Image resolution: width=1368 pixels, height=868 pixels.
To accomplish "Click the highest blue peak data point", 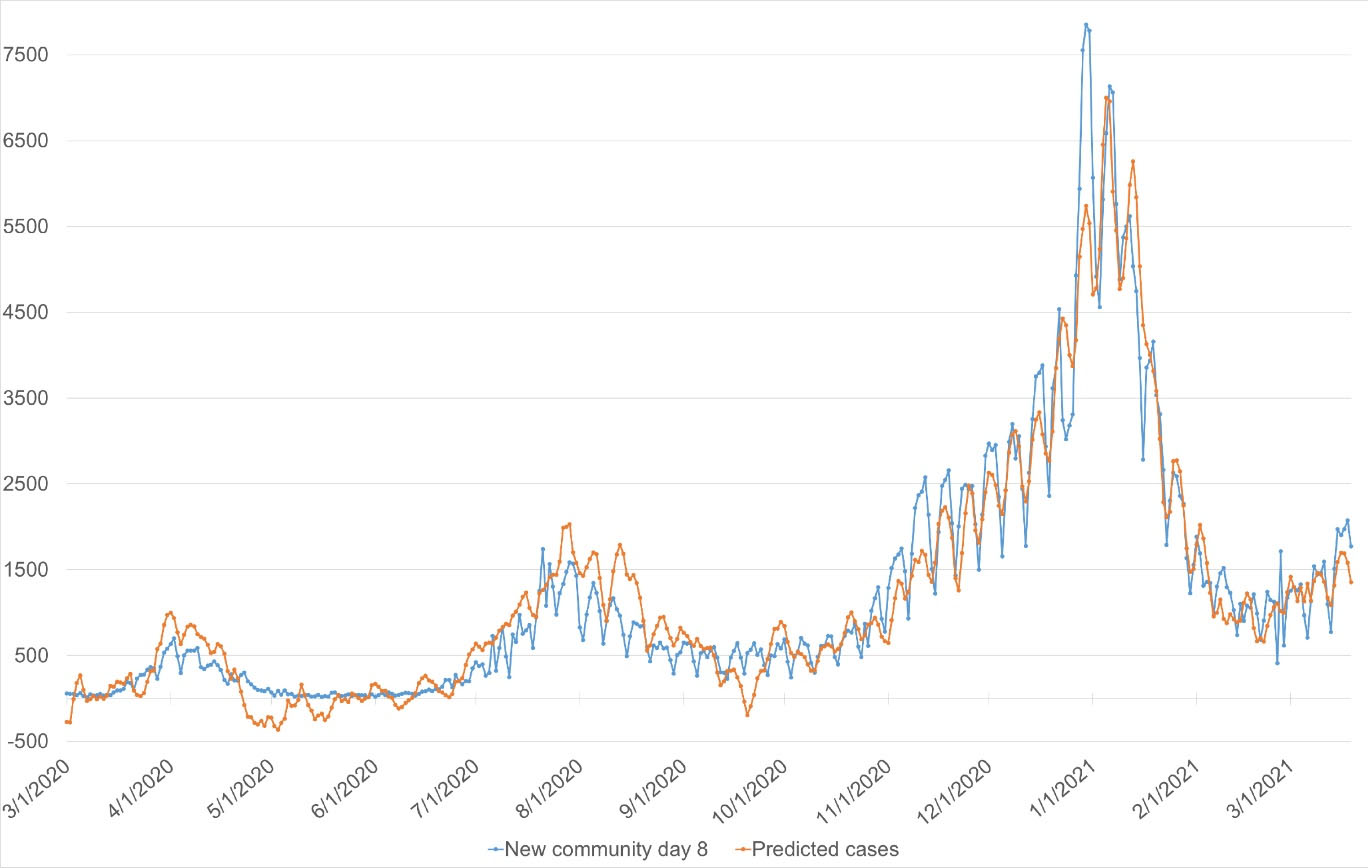I will pyautogui.click(x=1085, y=24).
